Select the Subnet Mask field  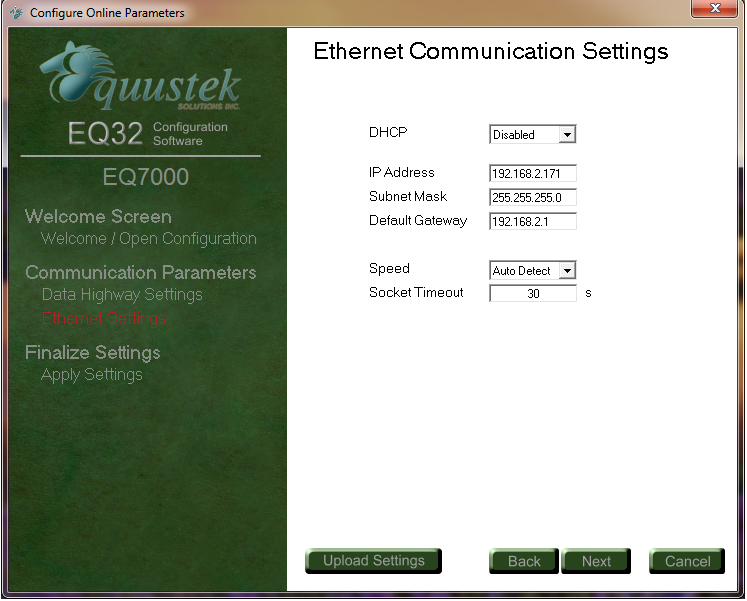532,198
